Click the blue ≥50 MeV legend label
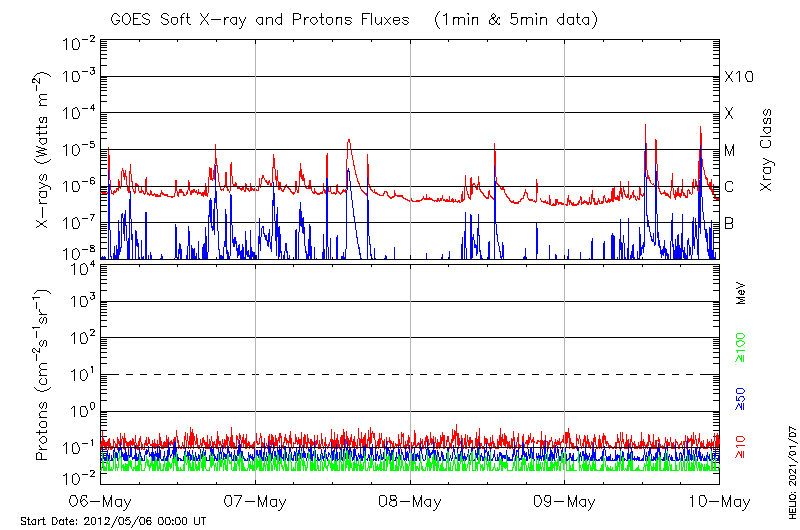Screen dimensions: 800x530 [x=741, y=398]
